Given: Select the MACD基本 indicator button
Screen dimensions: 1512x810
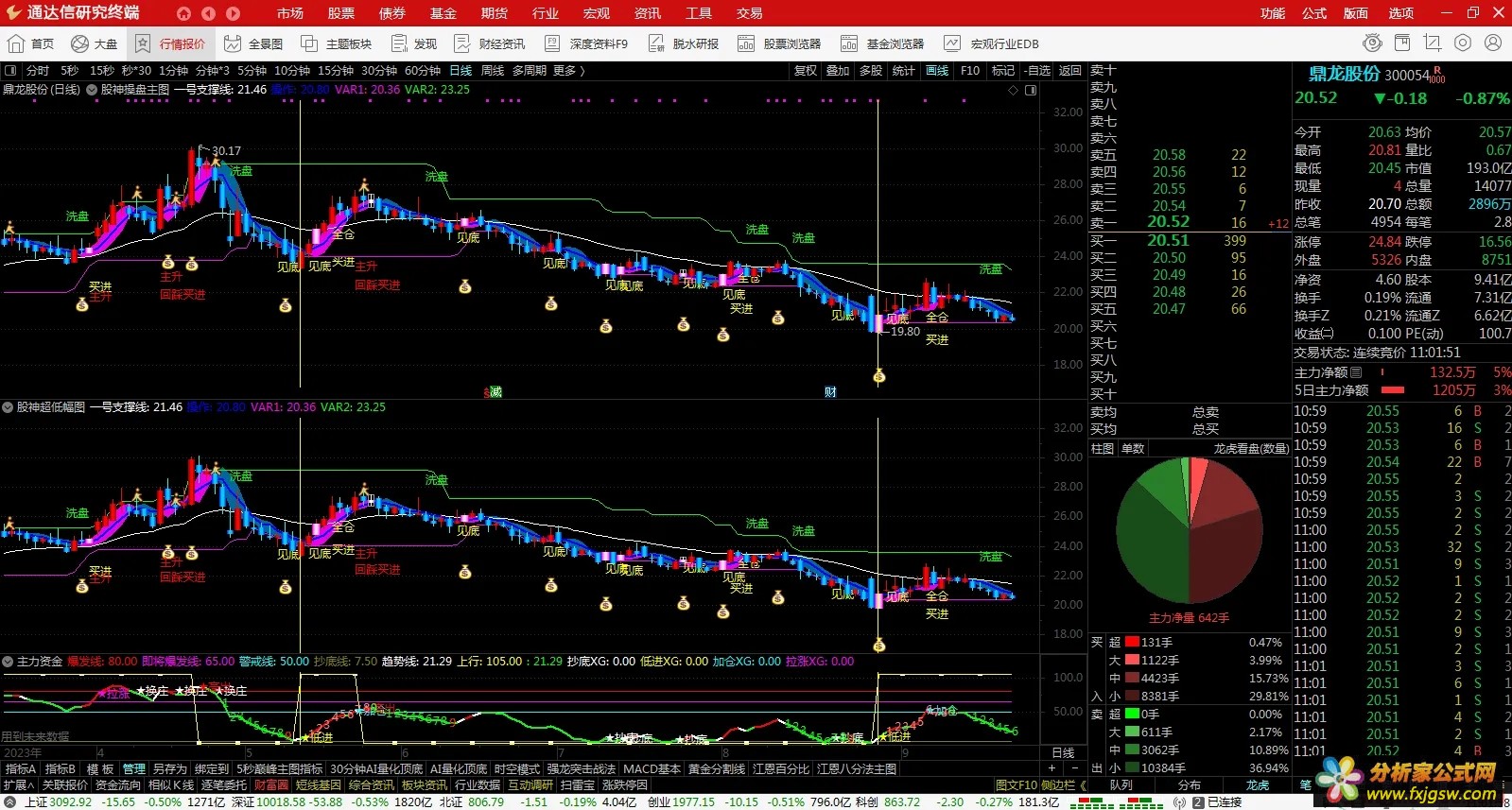Looking at the screenshot, I should (x=652, y=769).
